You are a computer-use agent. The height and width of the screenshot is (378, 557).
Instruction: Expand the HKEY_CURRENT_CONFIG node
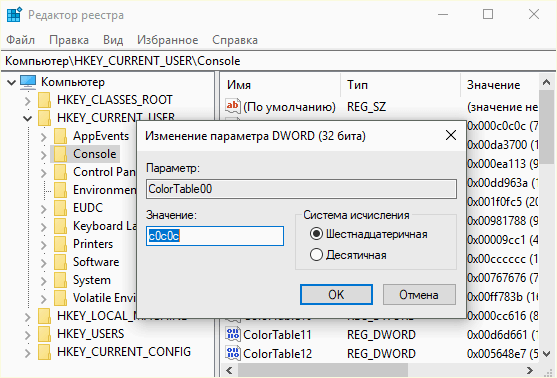(x=28, y=352)
